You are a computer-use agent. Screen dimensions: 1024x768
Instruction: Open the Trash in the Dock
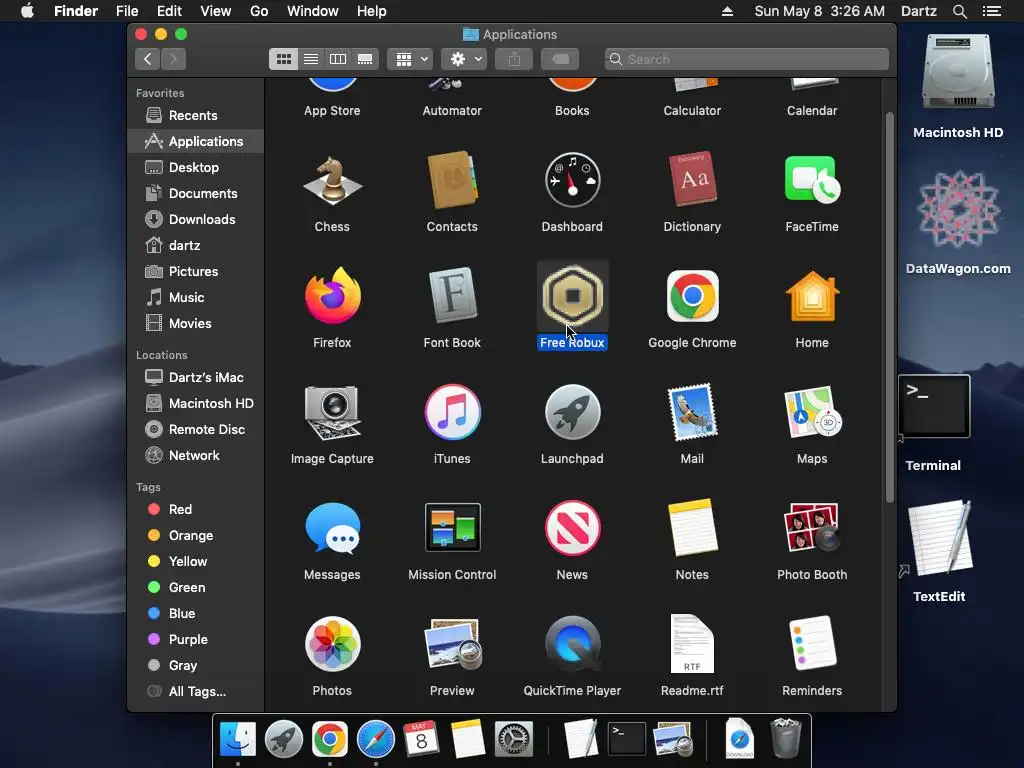[x=785, y=738]
